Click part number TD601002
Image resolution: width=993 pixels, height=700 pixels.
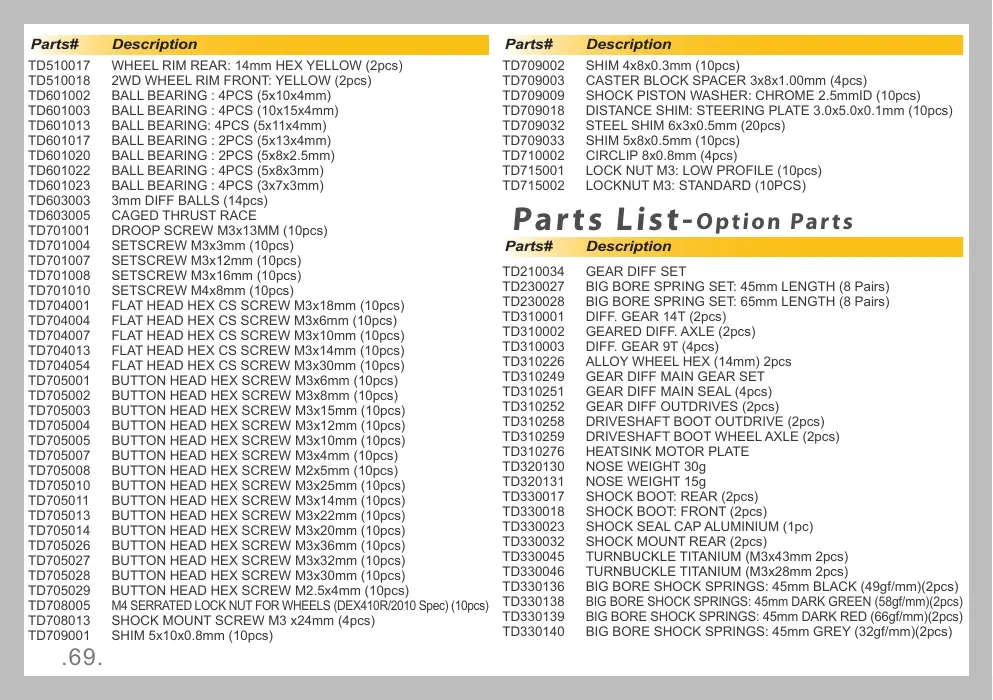59,96
